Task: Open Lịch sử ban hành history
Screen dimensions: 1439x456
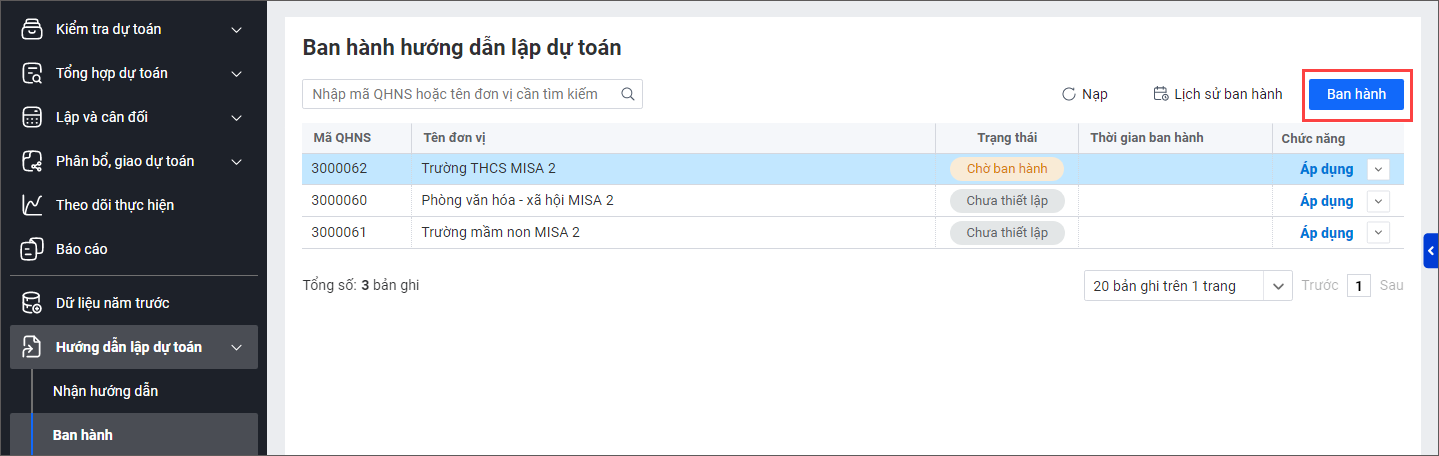Action: tap(1217, 94)
